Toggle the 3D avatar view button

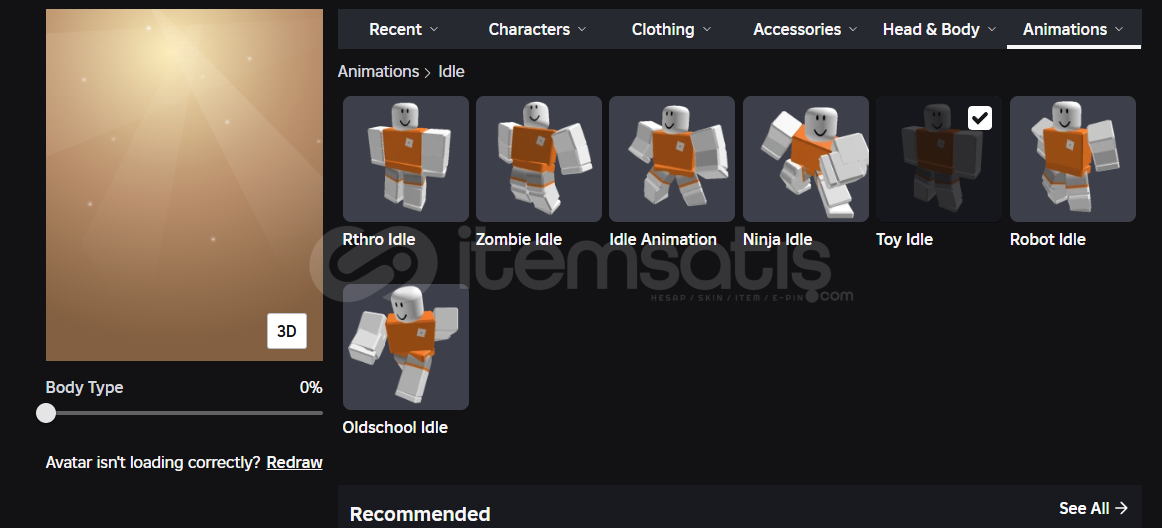click(x=287, y=331)
